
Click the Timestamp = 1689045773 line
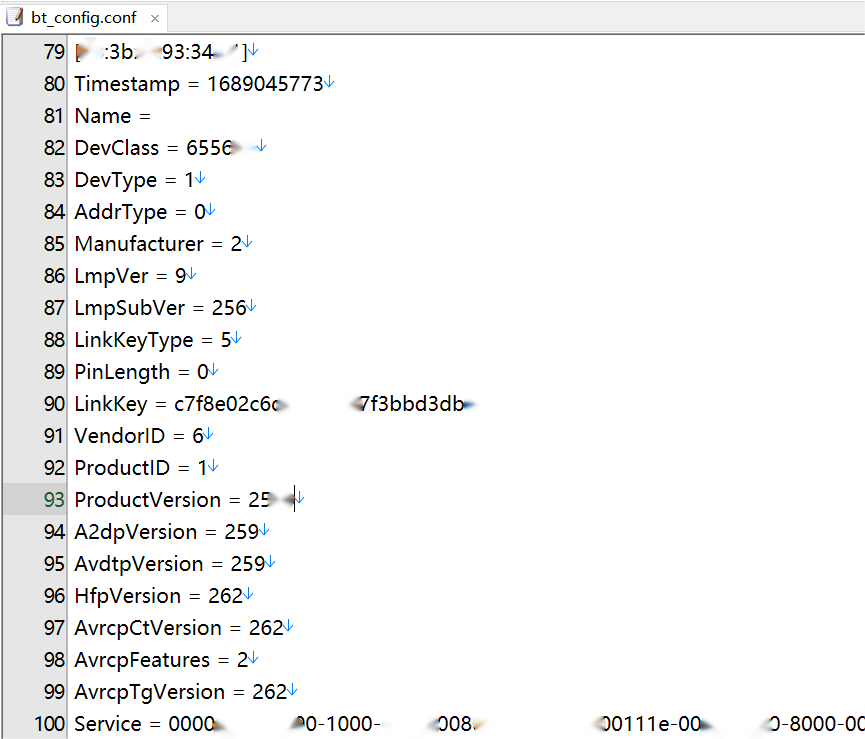(x=199, y=84)
